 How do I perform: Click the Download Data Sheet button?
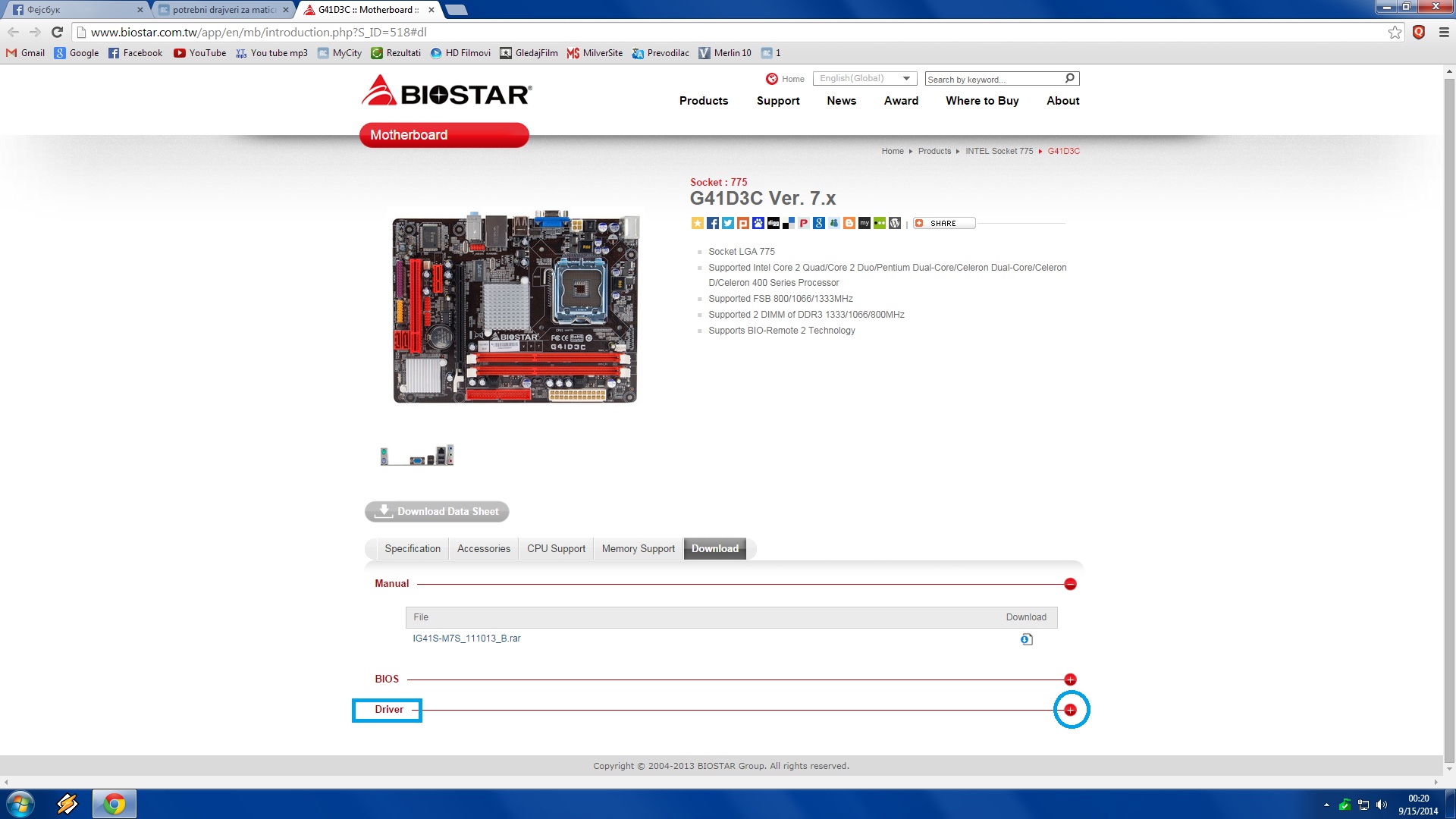click(437, 512)
